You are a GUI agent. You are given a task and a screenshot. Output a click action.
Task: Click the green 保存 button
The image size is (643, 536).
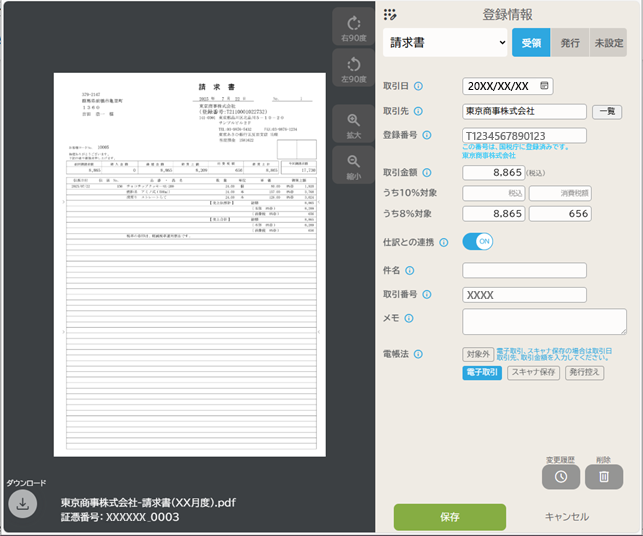[x=450, y=517]
